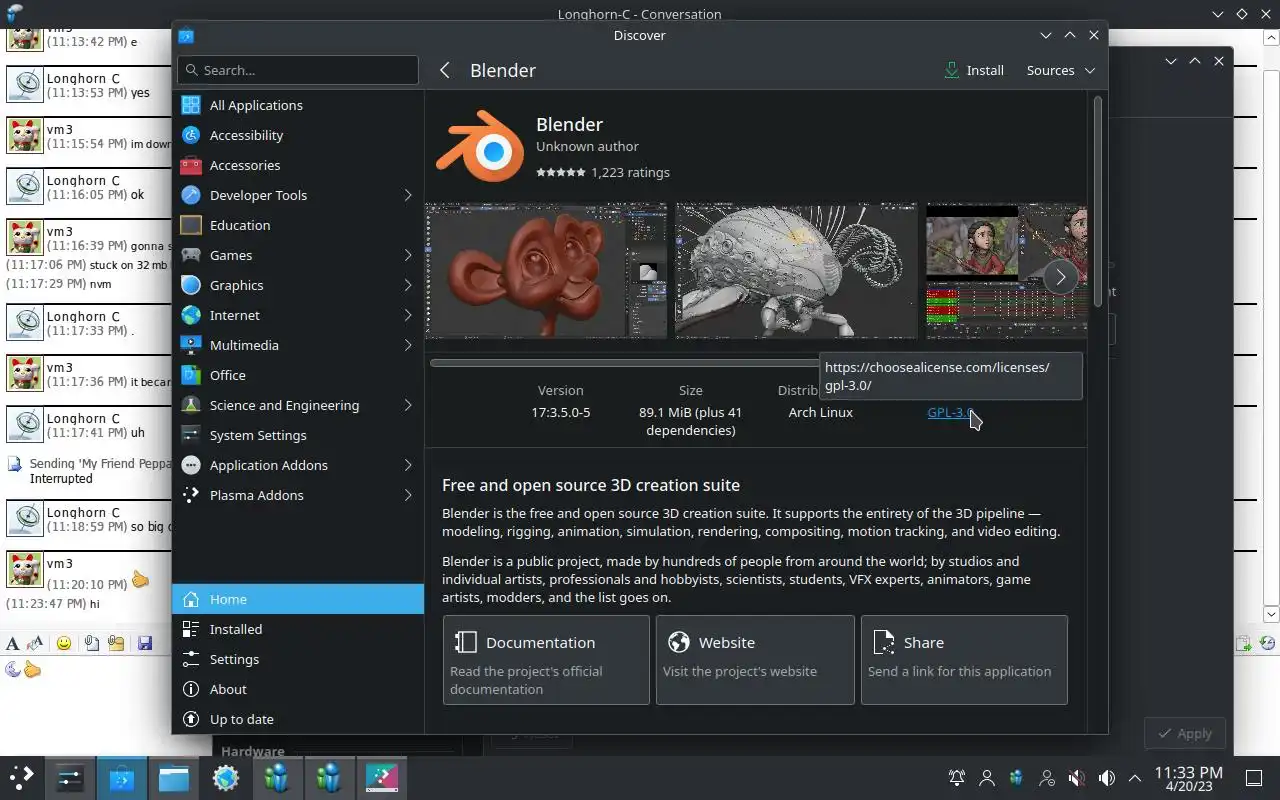Click the globe gear browser taskbar icon

225,777
